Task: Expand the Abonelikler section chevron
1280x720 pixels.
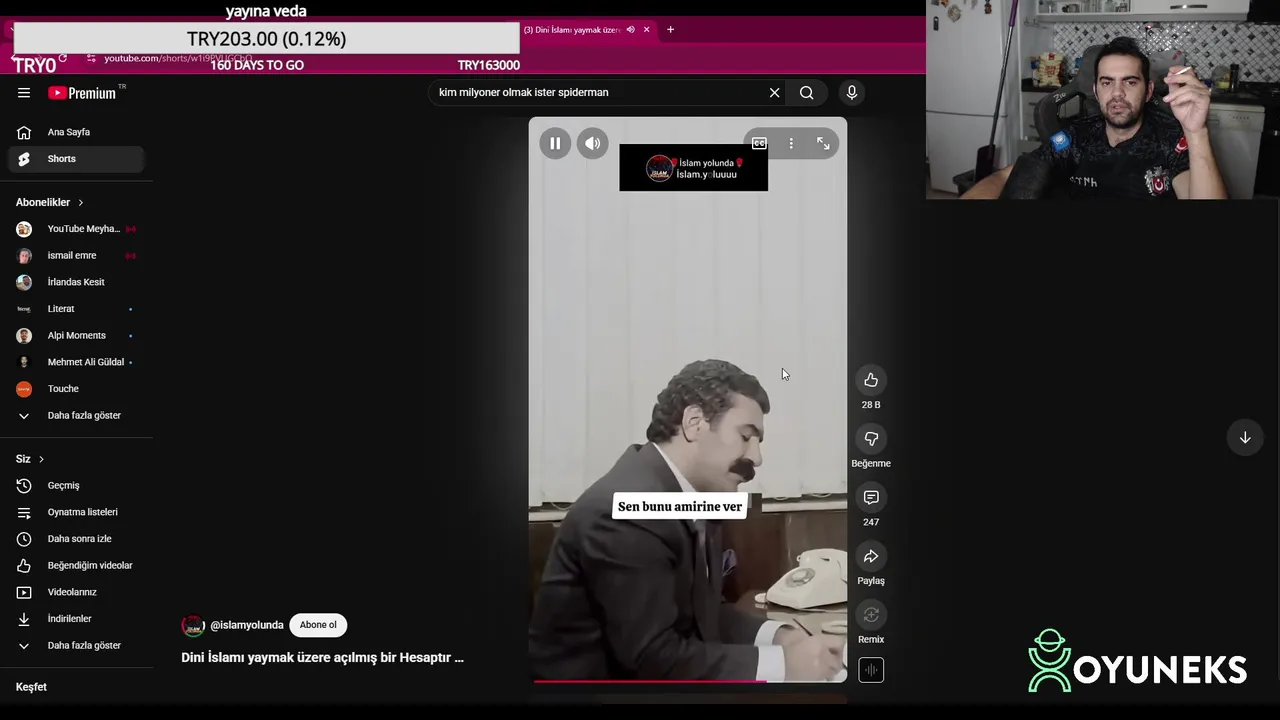Action: pos(81,202)
